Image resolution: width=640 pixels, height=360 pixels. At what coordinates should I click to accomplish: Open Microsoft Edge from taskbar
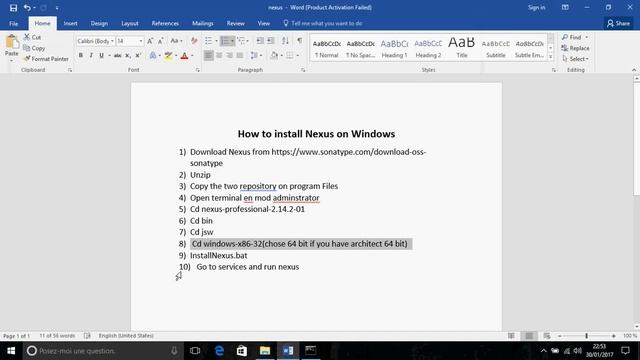(x=219, y=351)
